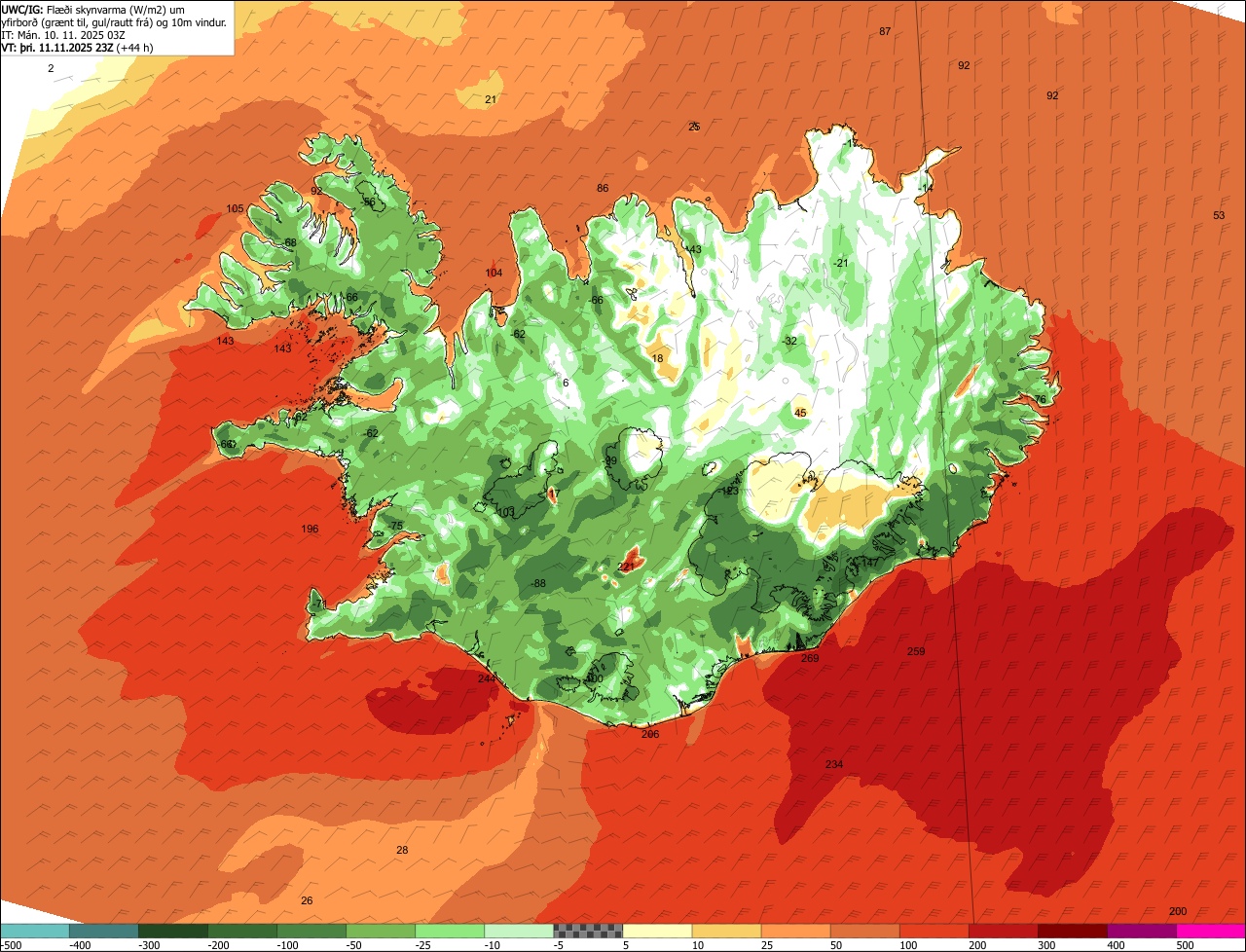Click the 'UWC/IG: Flæði skynvarma (W/m2) um' title line

(93, 10)
